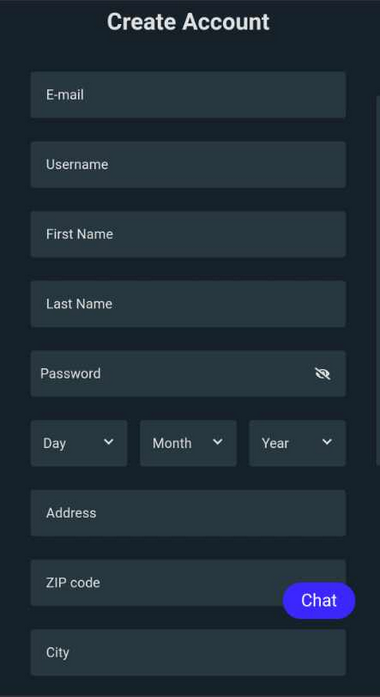Click the Month dropdown chevron arrow
The height and width of the screenshot is (697, 380).
217,442
